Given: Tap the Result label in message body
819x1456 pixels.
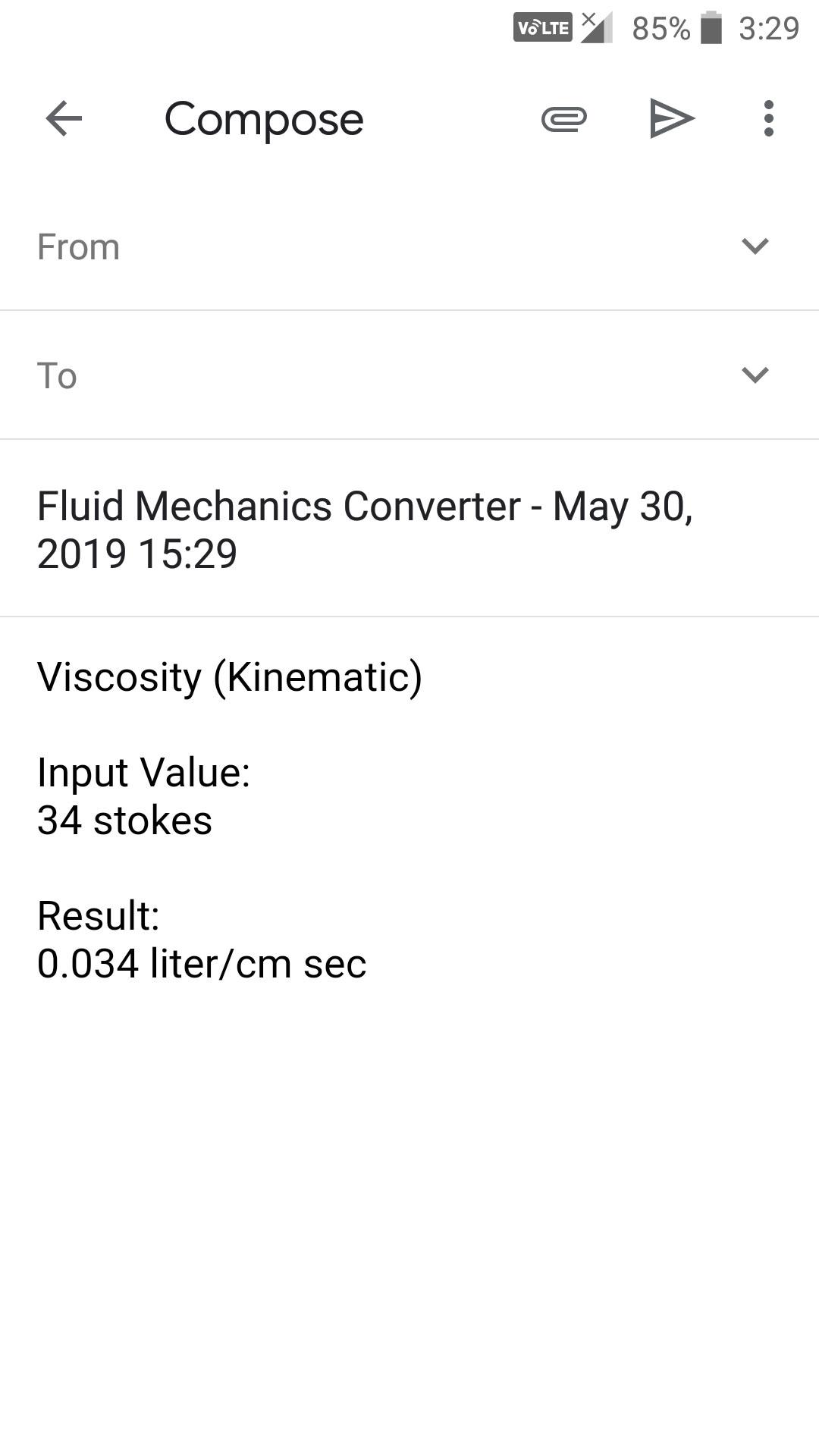Looking at the screenshot, I should [99, 916].
